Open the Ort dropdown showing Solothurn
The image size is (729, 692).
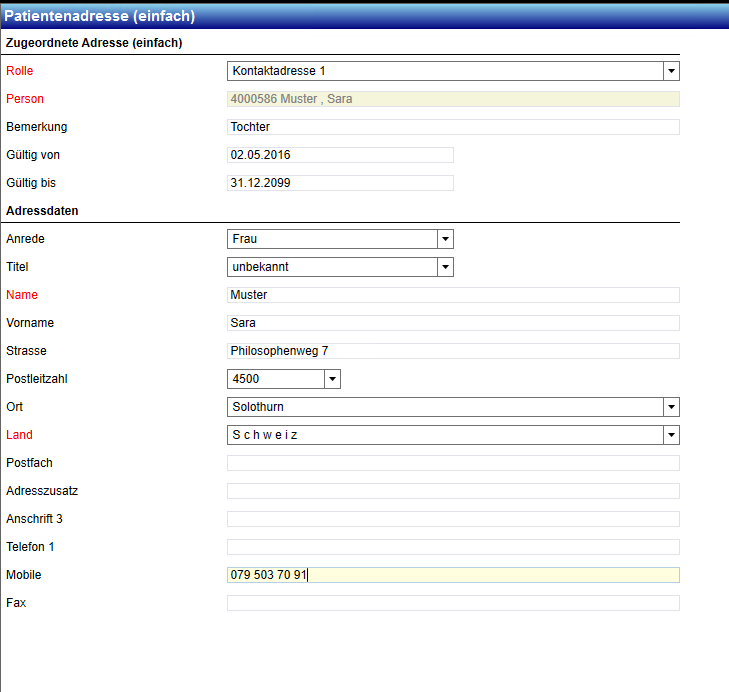click(453, 407)
